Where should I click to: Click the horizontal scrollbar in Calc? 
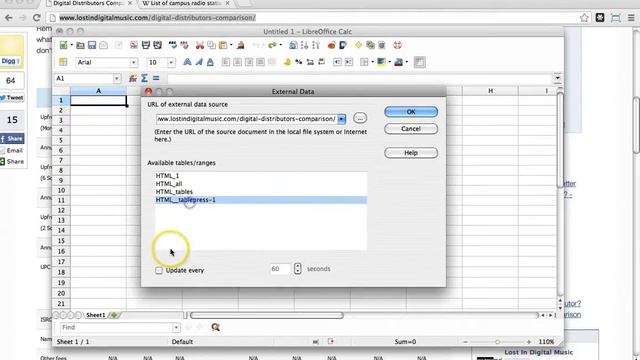tap(267, 315)
